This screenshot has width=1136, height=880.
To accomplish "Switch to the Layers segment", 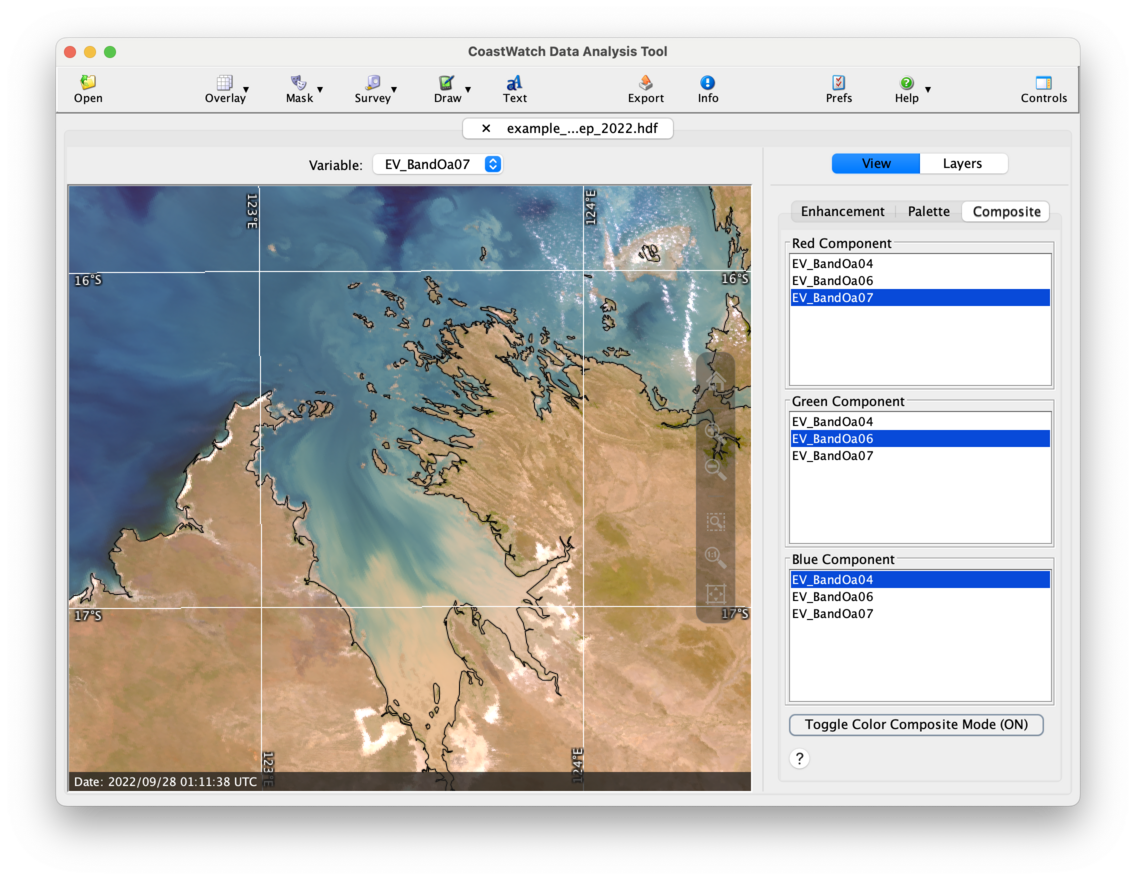I will pos(962,164).
